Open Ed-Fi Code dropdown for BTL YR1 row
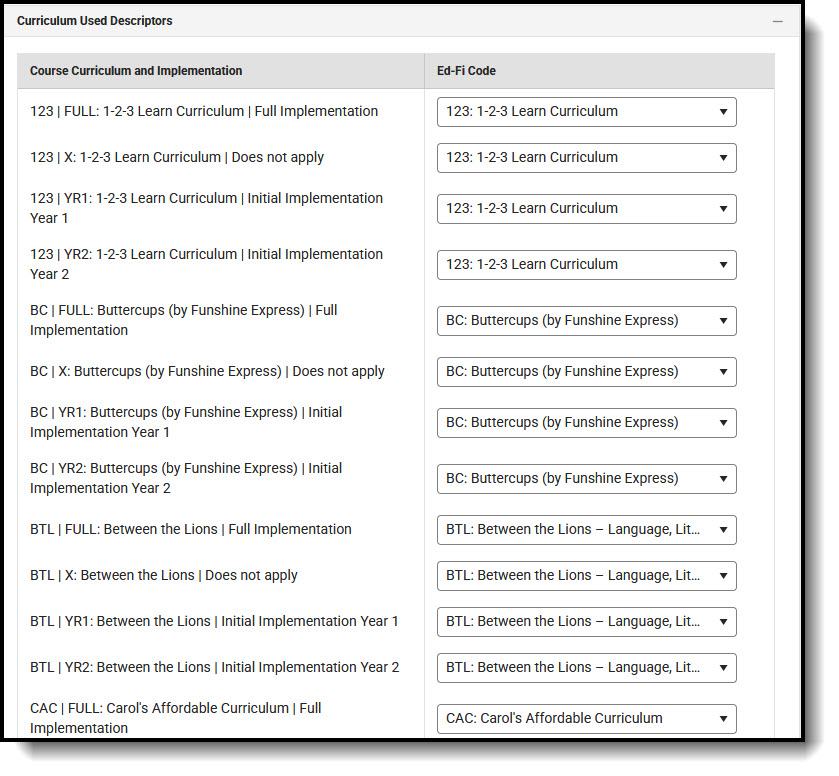Viewport: 839px width, 776px height. tap(586, 622)
